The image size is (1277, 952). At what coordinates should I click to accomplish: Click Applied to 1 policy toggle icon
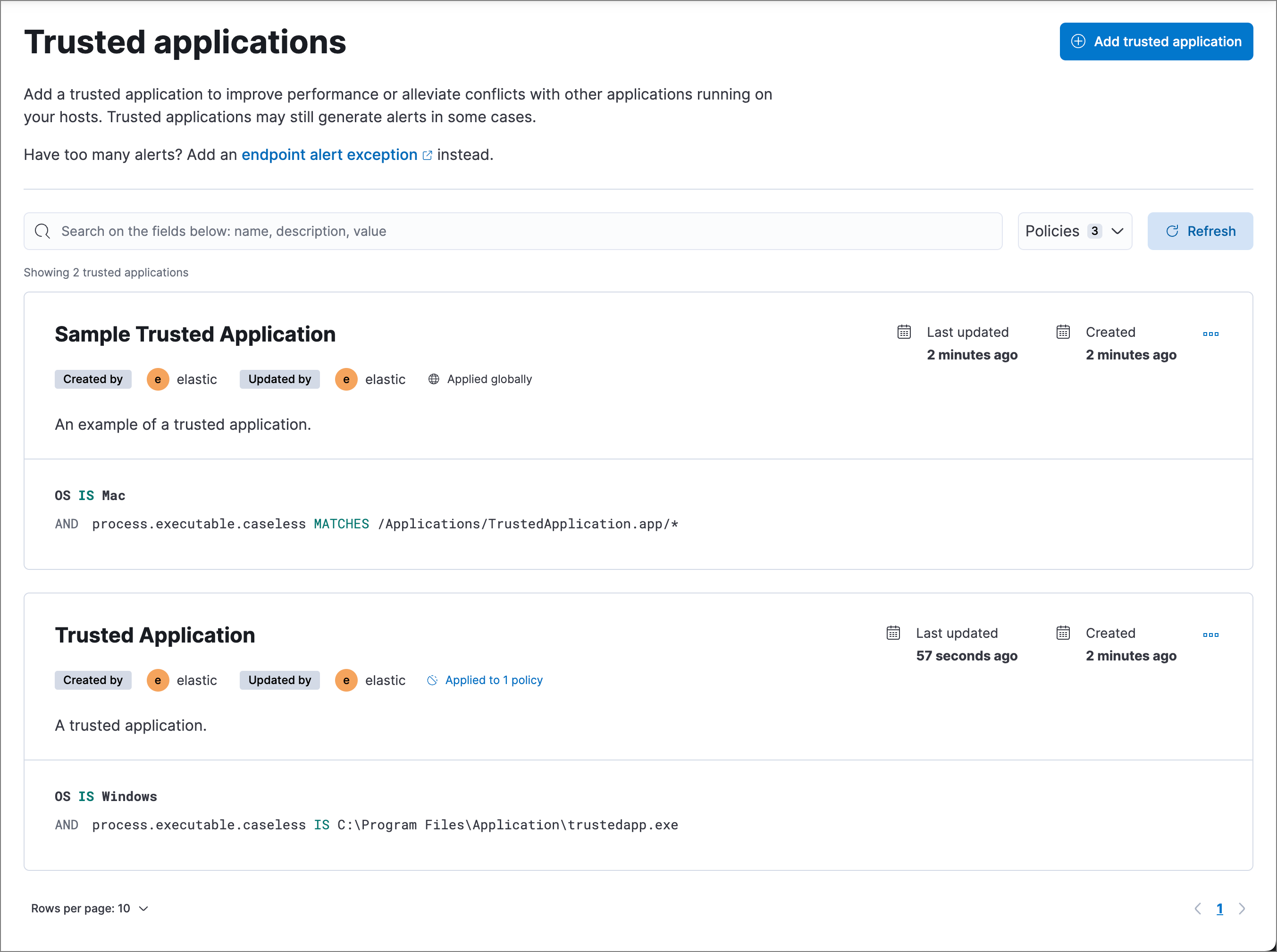[432, 680]
